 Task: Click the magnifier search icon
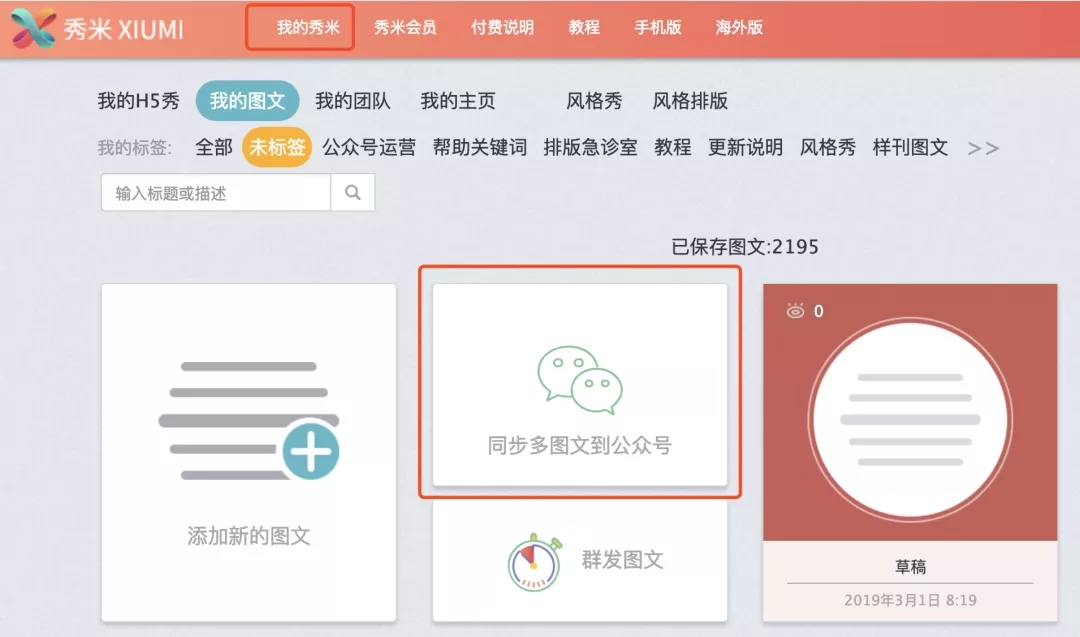(x=355, y=192)
